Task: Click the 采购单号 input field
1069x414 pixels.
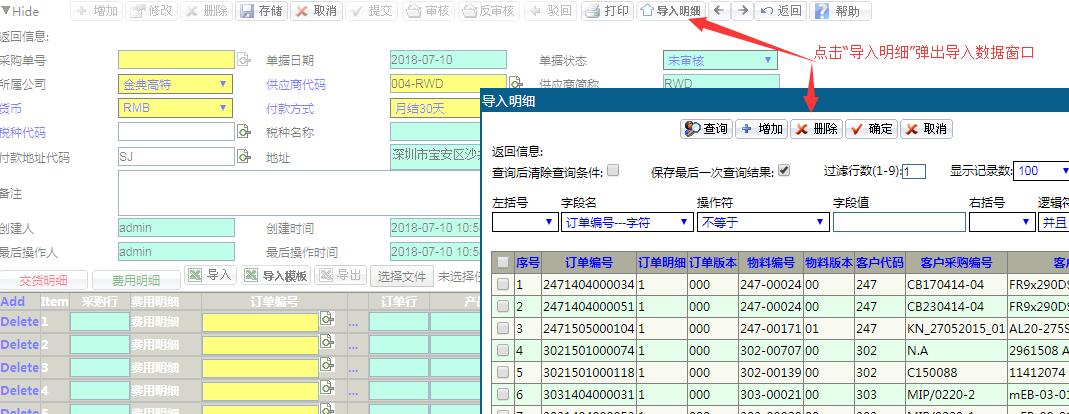Action: tap(176, 60)
